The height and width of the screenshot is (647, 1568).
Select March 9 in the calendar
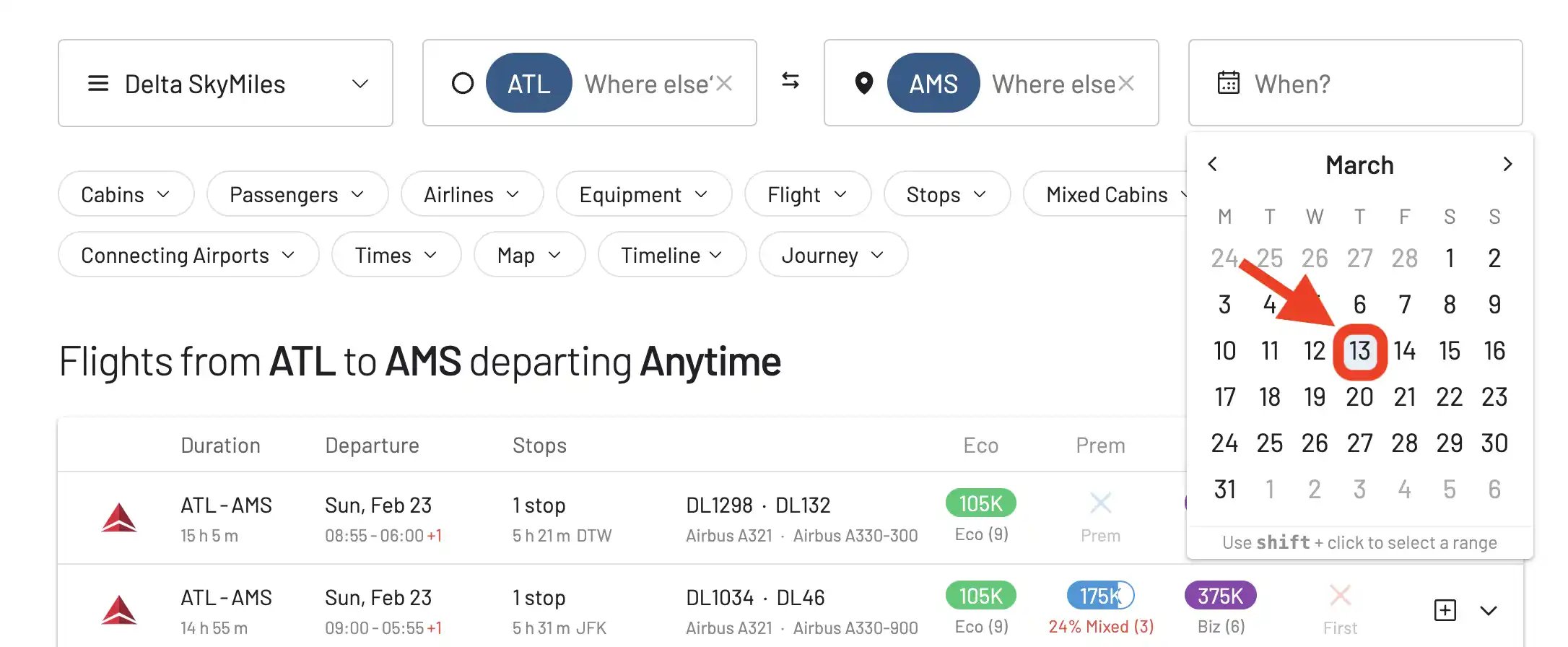pos(1494,305)
